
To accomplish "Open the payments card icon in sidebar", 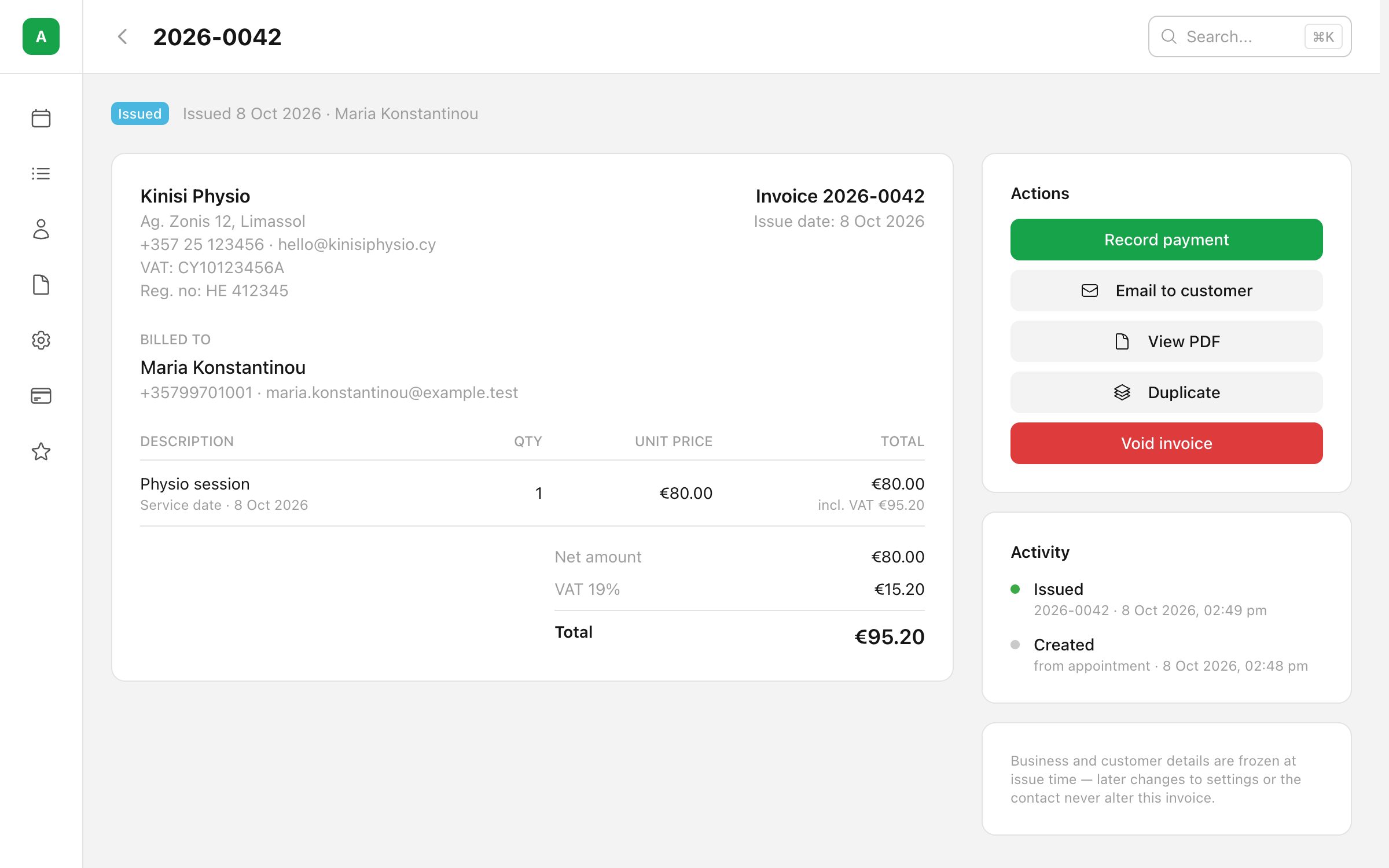I will 41,396.
